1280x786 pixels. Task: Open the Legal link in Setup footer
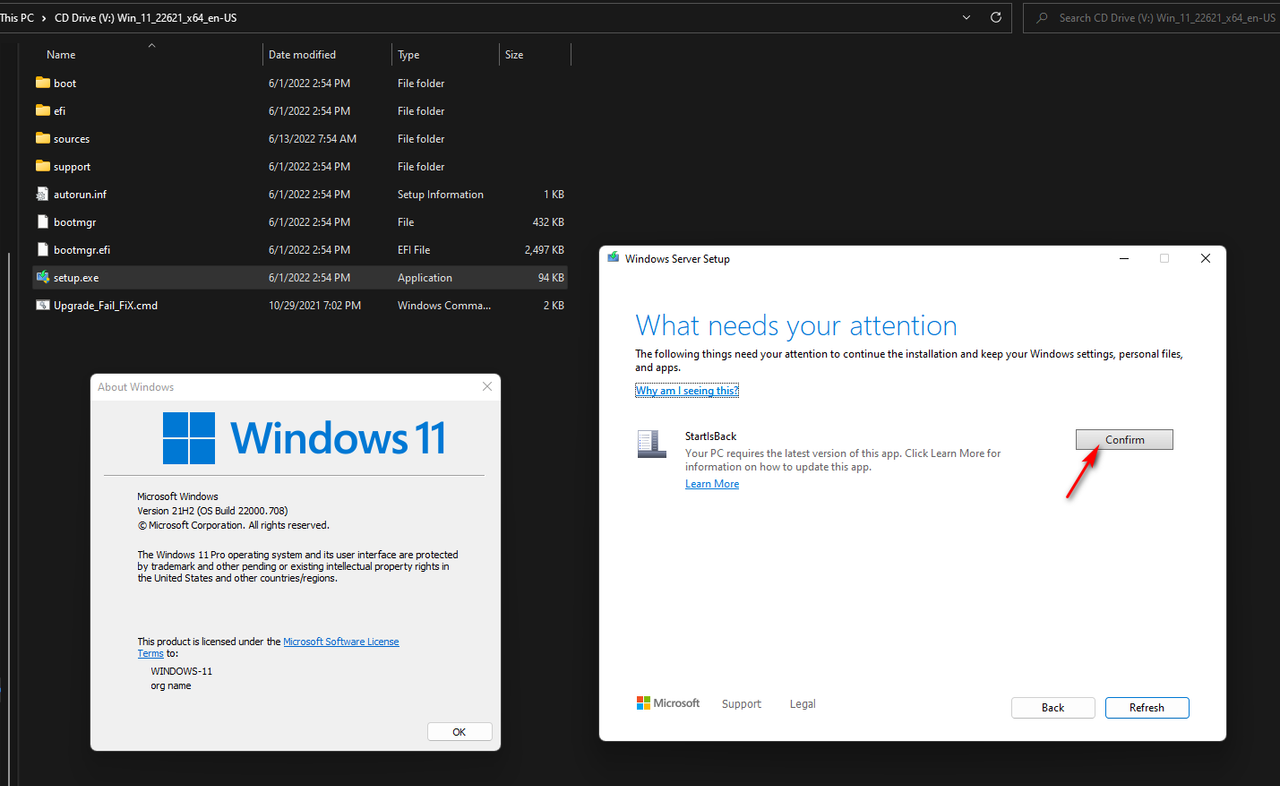pos(803,704)
